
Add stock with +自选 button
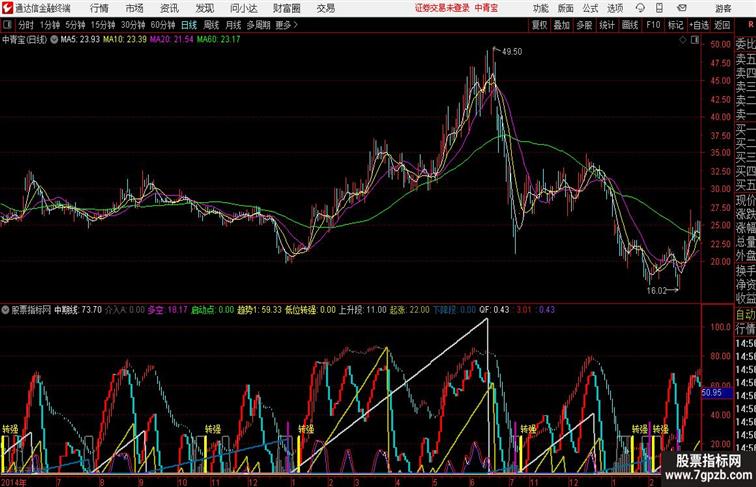pos(699,25)
